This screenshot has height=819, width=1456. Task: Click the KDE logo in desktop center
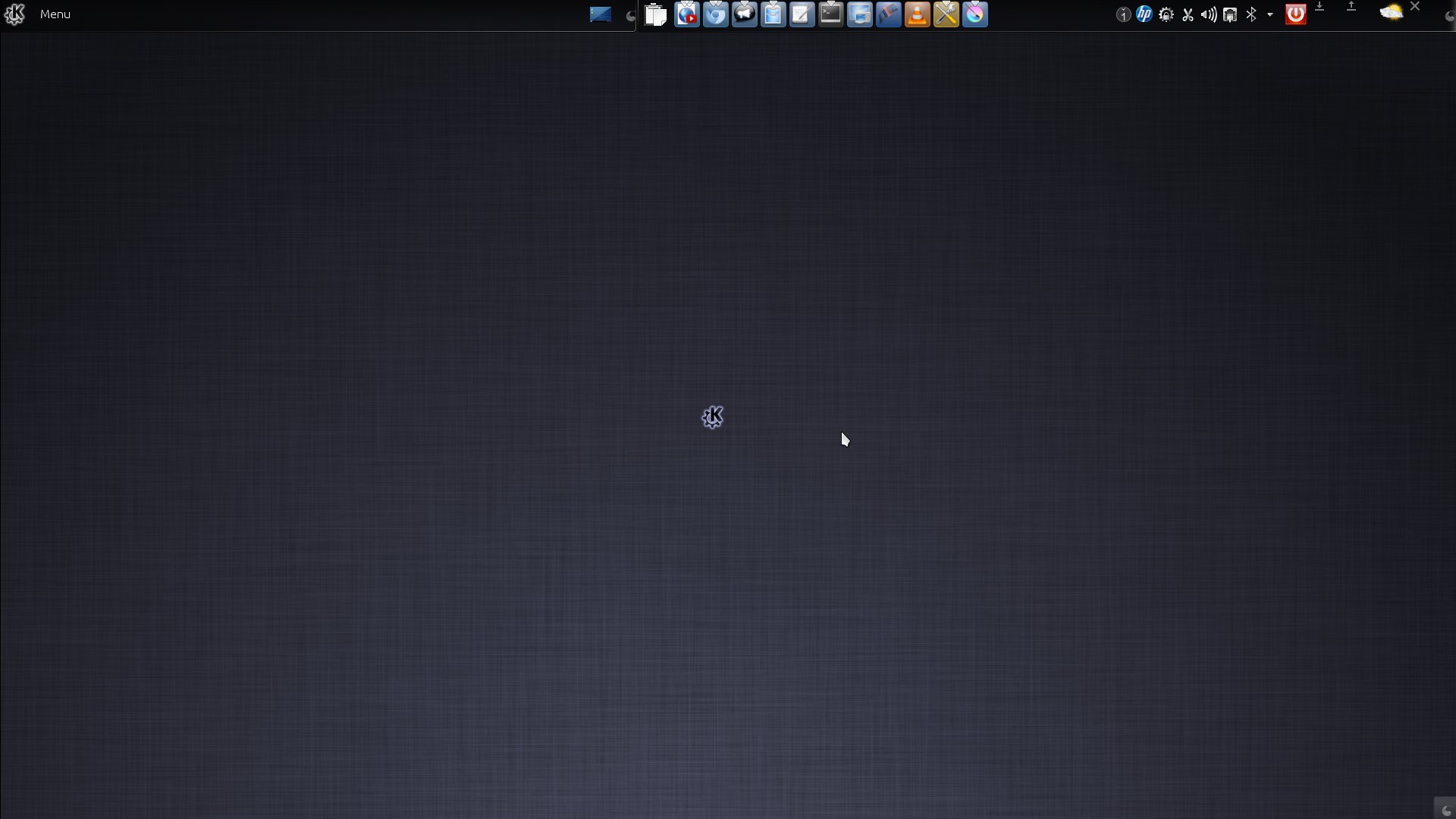[x=713, y=417]
